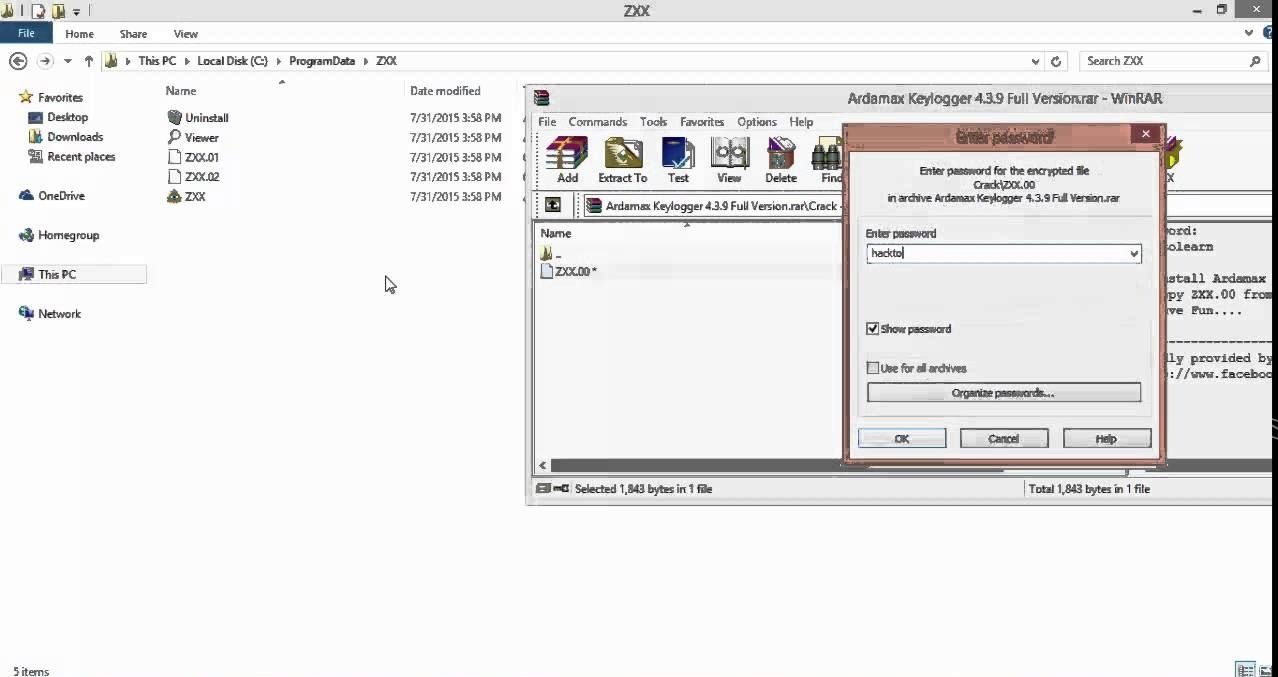Open WinRAR Options menu

[x=757, y=122]
